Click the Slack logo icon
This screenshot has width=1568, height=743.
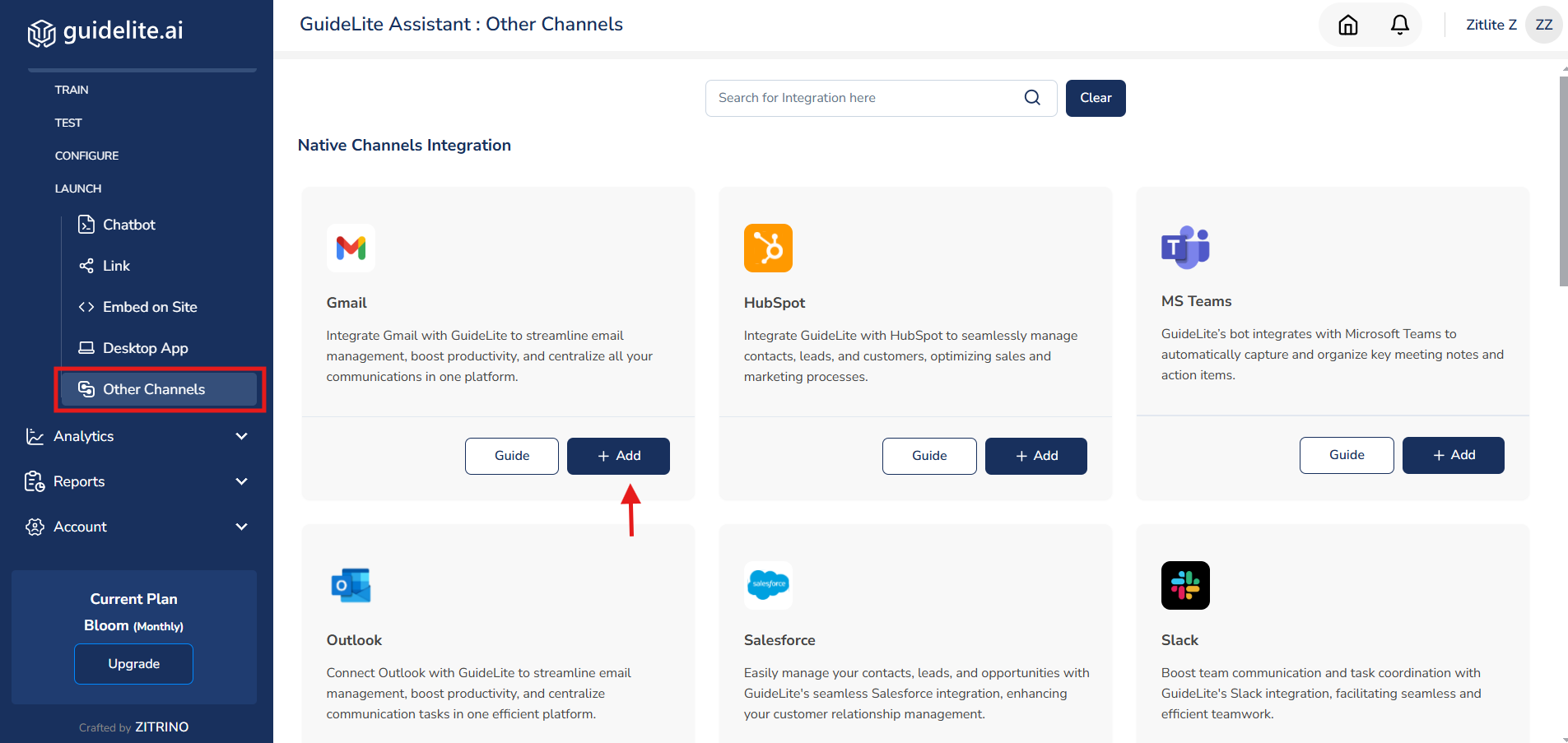[x=1185, y=585]
